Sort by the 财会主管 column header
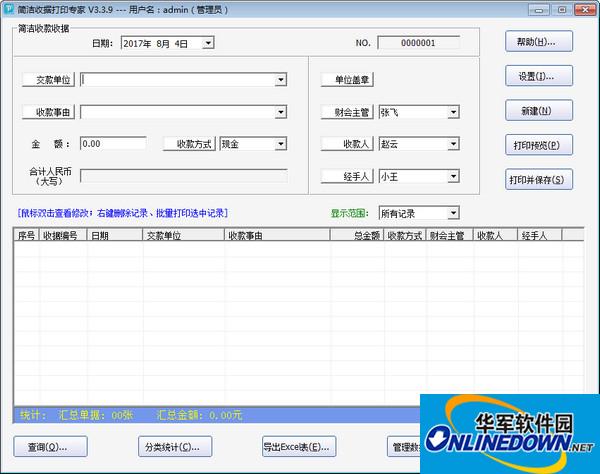Viewport: 600px width, 474px height. pyautogui.click(x=450, y=235)
